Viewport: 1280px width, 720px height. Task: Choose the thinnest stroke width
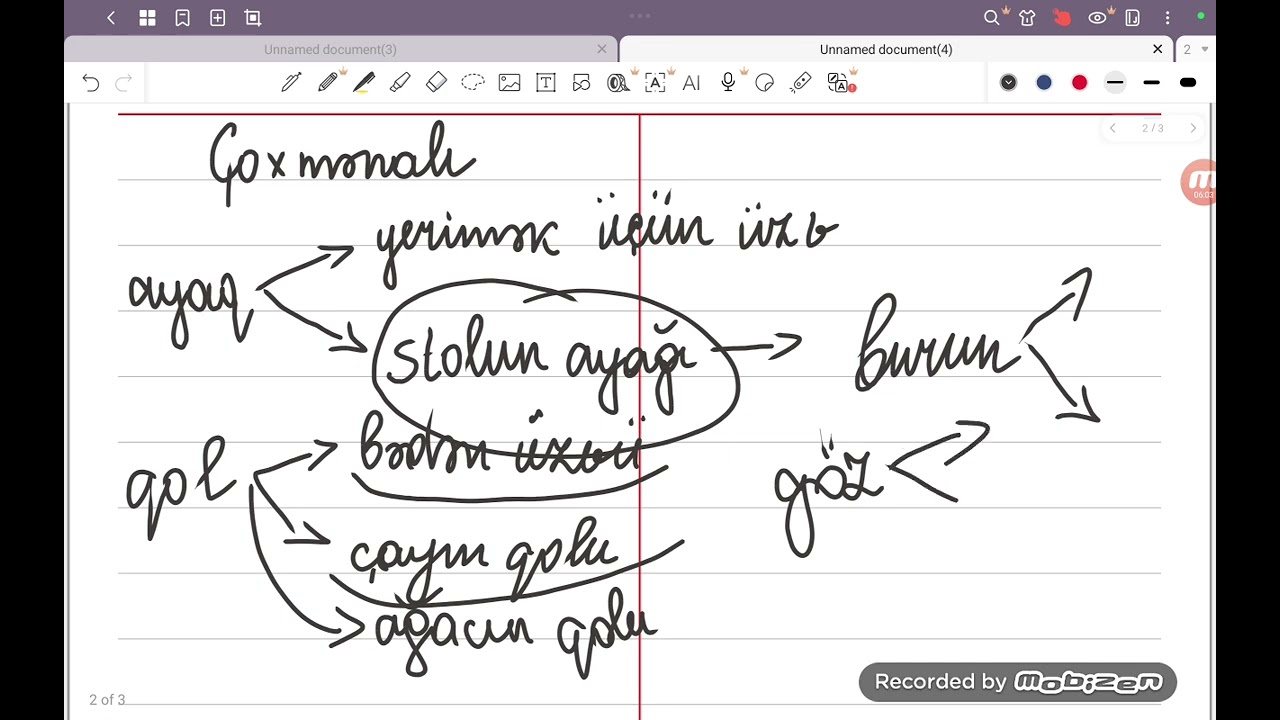1115,83
